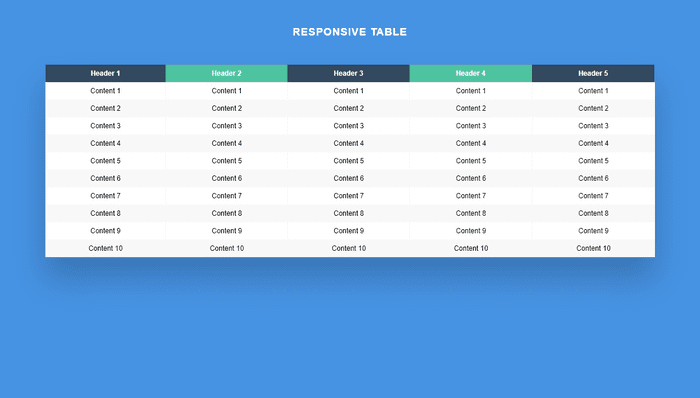Image resolution: width=700 pixels, height=398 pixels.
Task: Click Content 3 under Header 1
Action: tap(105, 126)
